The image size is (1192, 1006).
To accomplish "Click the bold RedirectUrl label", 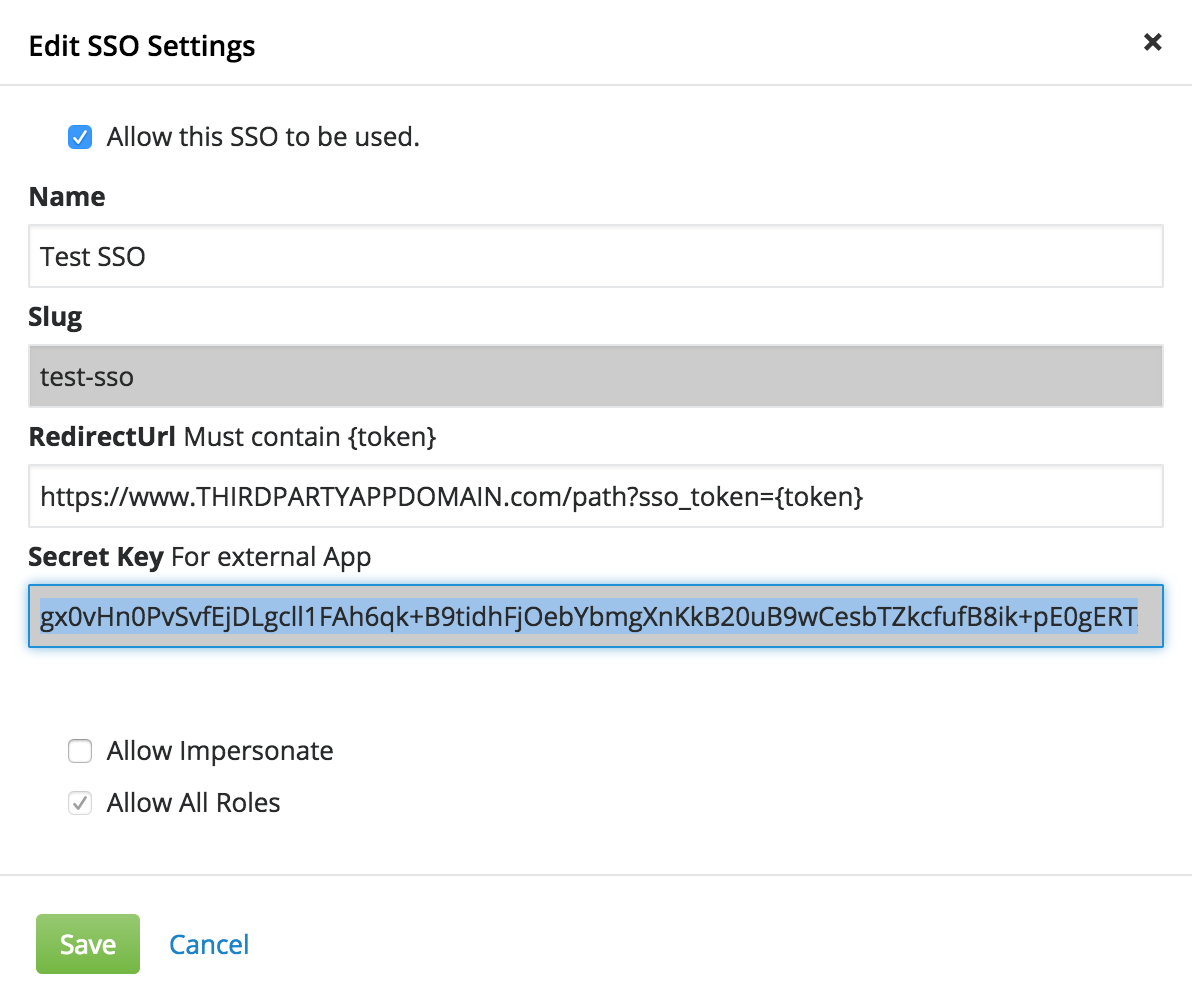I will 102,437.
